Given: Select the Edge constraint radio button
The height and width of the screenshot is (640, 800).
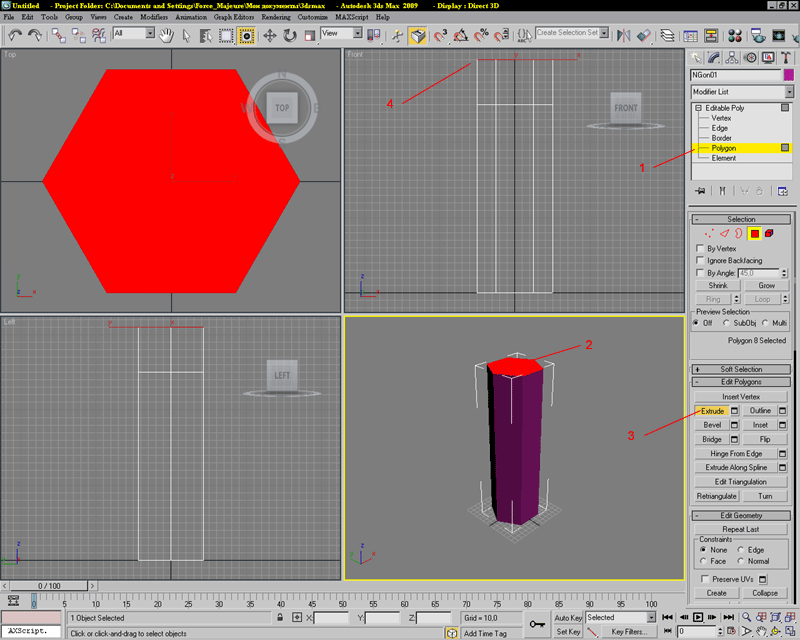Looking at the screenshot, I should click(x=741, y=550).
